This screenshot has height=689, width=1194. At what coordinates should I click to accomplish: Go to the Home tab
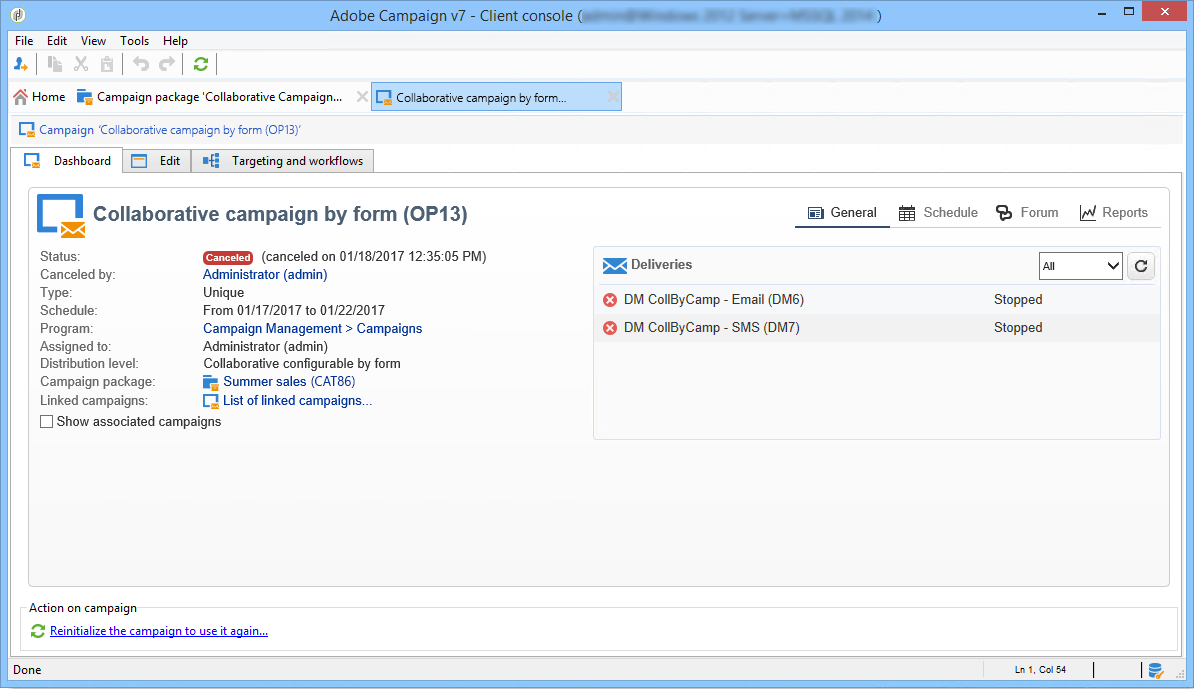coord(39,97)
